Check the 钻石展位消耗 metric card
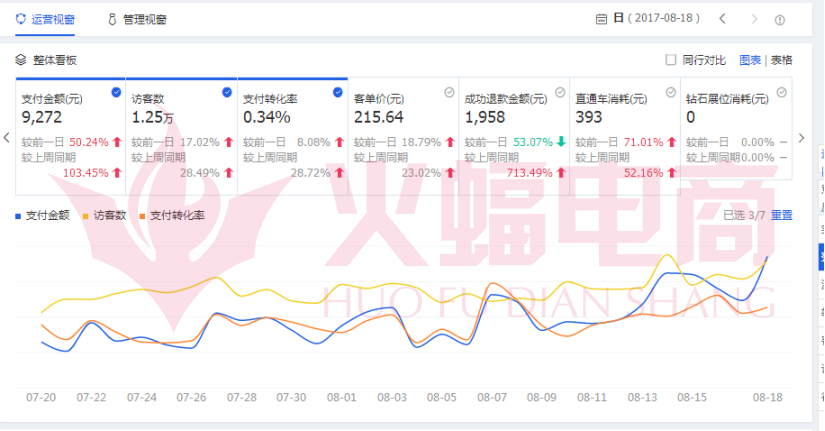825x431 pixels. pyautogui.click(x=782, y=93)
